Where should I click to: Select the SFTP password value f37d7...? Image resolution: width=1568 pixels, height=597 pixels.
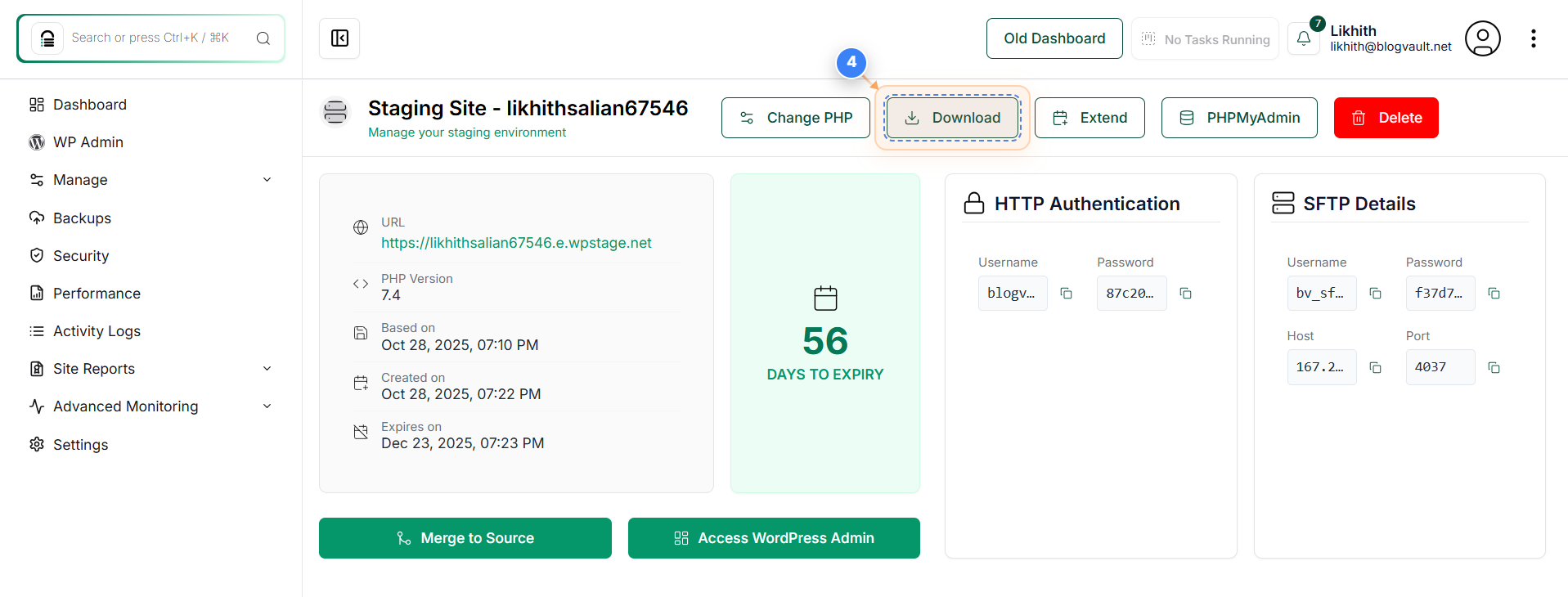tap(1440, 294)
